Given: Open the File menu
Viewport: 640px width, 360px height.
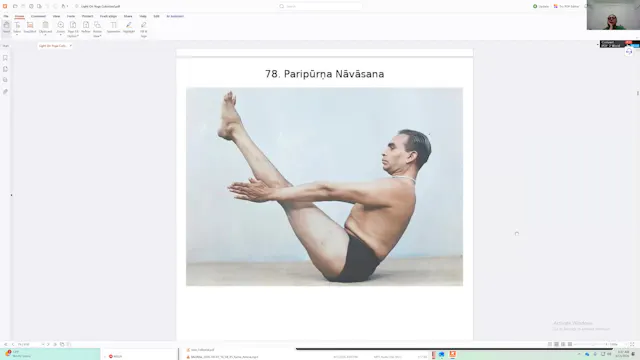Looking at the screenshot, I should tap(6, 16).
